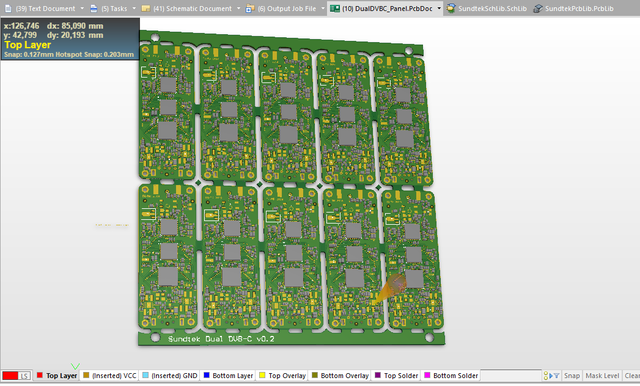Click the Mask Level button

coord(602,375)
